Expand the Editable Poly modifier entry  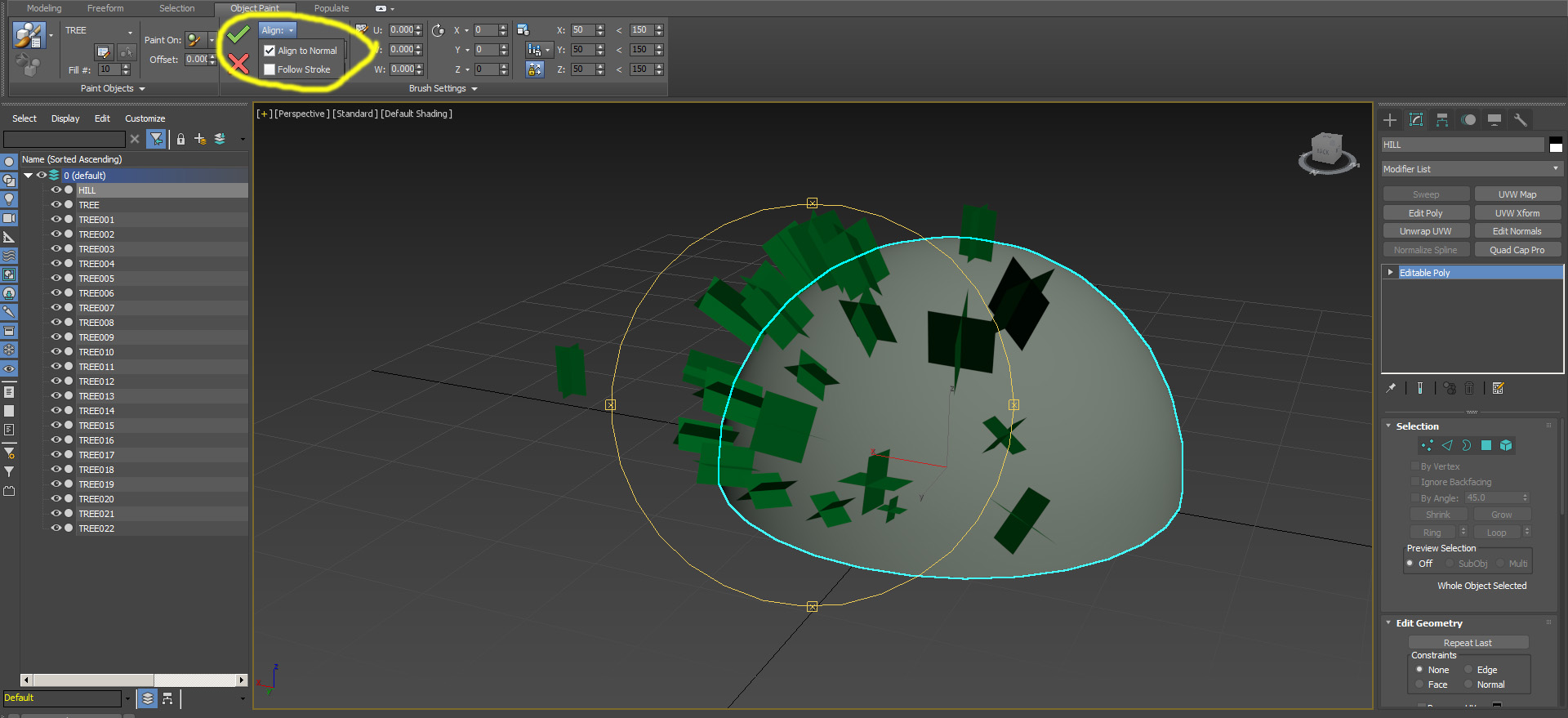click(1390, 273)
